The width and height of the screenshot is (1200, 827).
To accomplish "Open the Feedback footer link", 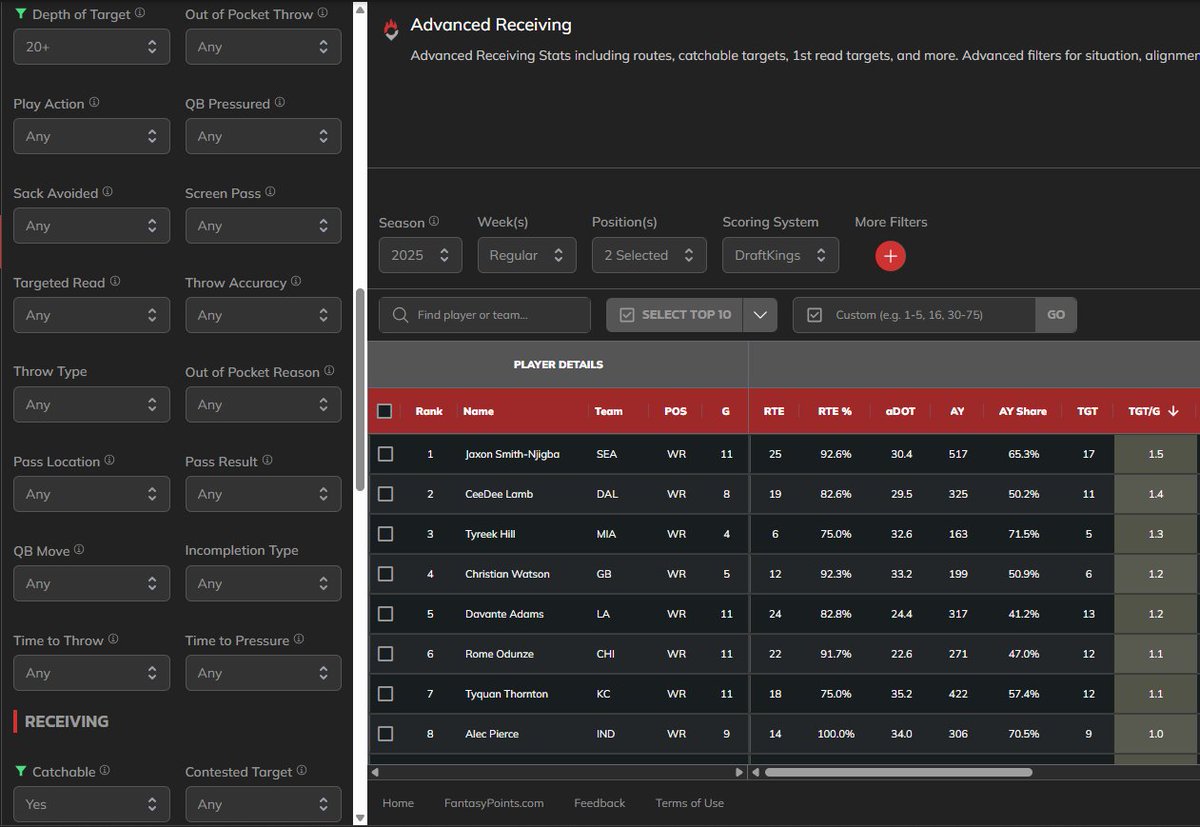I will [599, 803].
